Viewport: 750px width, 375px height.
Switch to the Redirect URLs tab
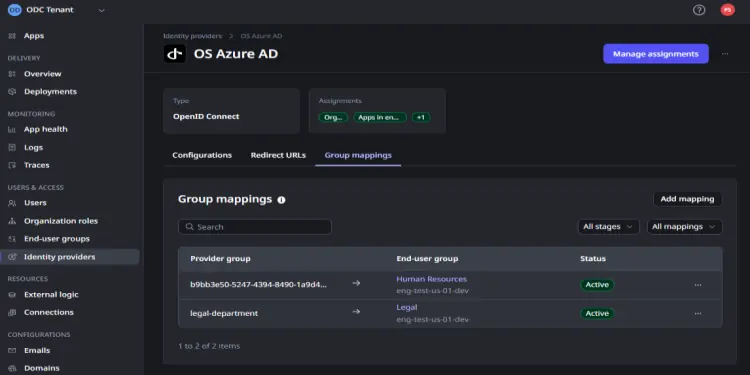click(x=278, y=155)
